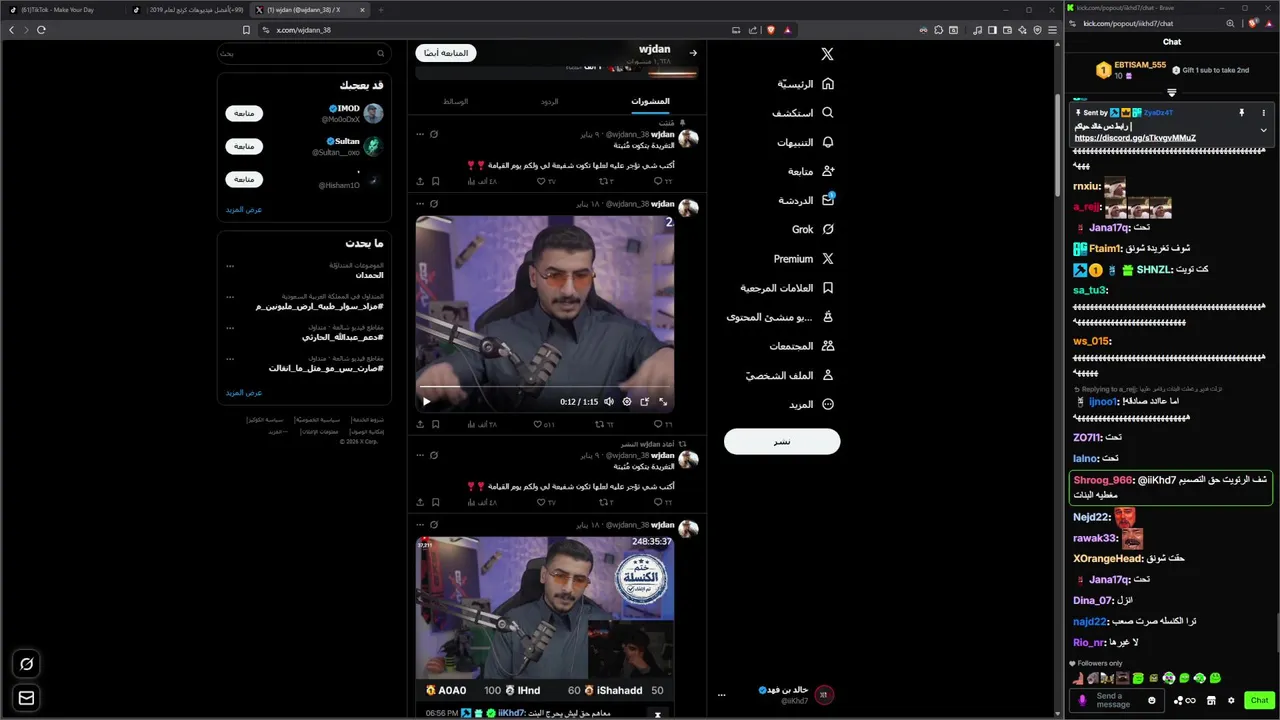This screenshot has height=720, width=1280.
Task: Open the Kick chat settings gear
Action: pos(1231,700)
